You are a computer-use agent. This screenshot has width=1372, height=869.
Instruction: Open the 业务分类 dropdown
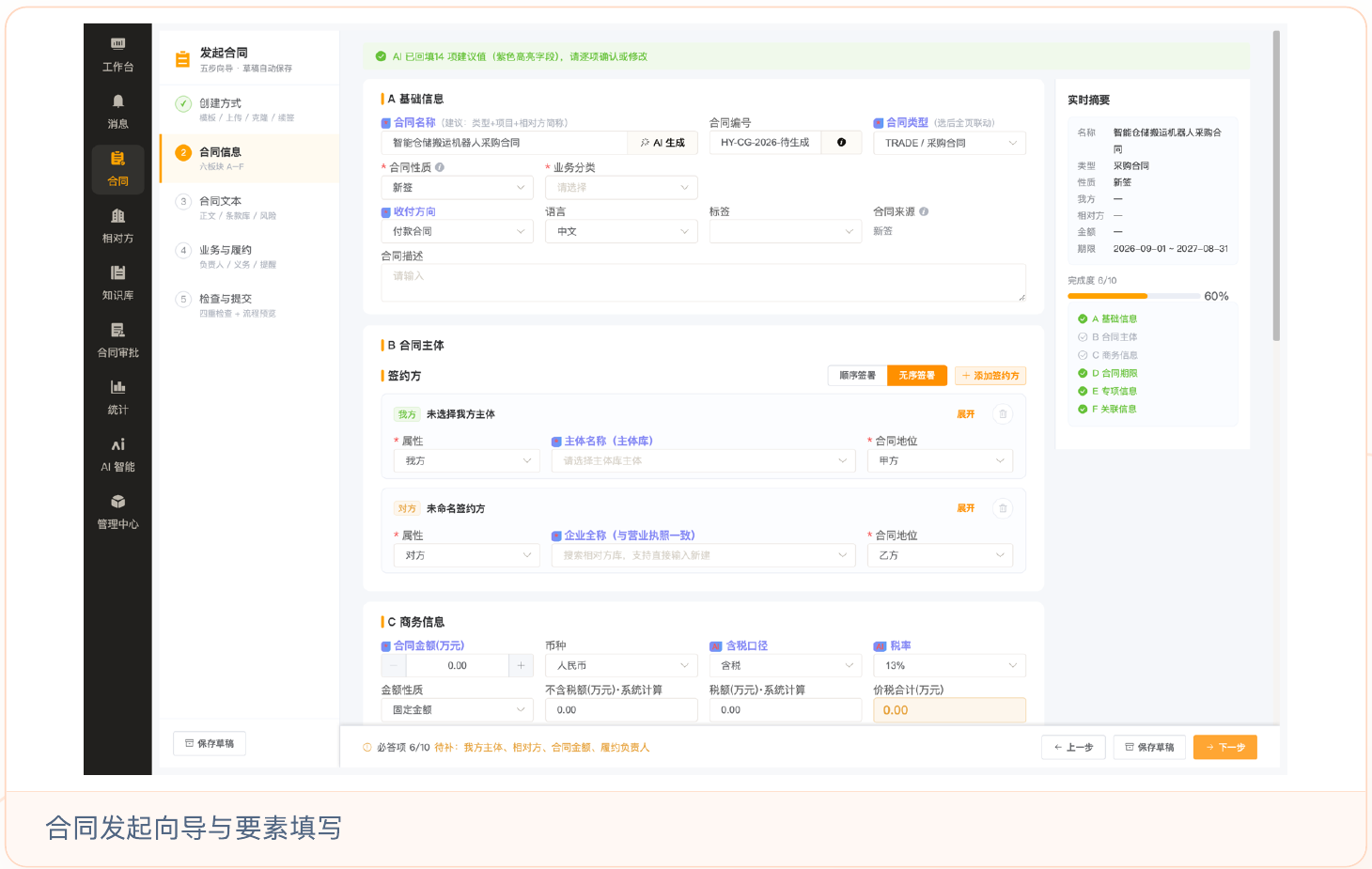point(621,187)
